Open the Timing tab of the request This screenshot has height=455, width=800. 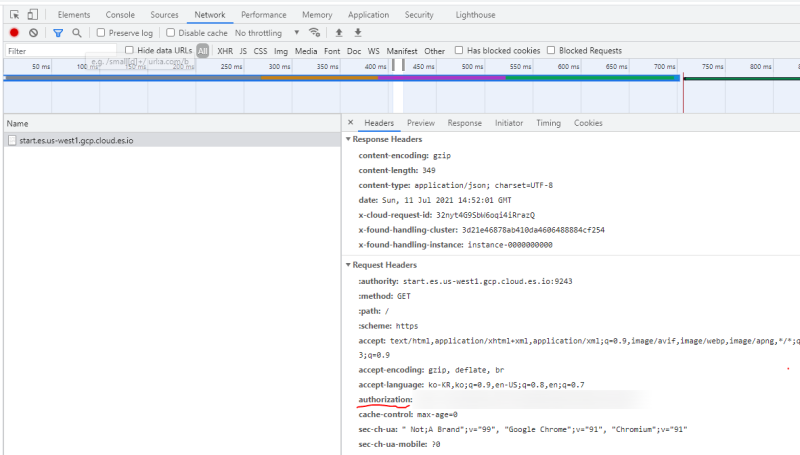point(548,123)
